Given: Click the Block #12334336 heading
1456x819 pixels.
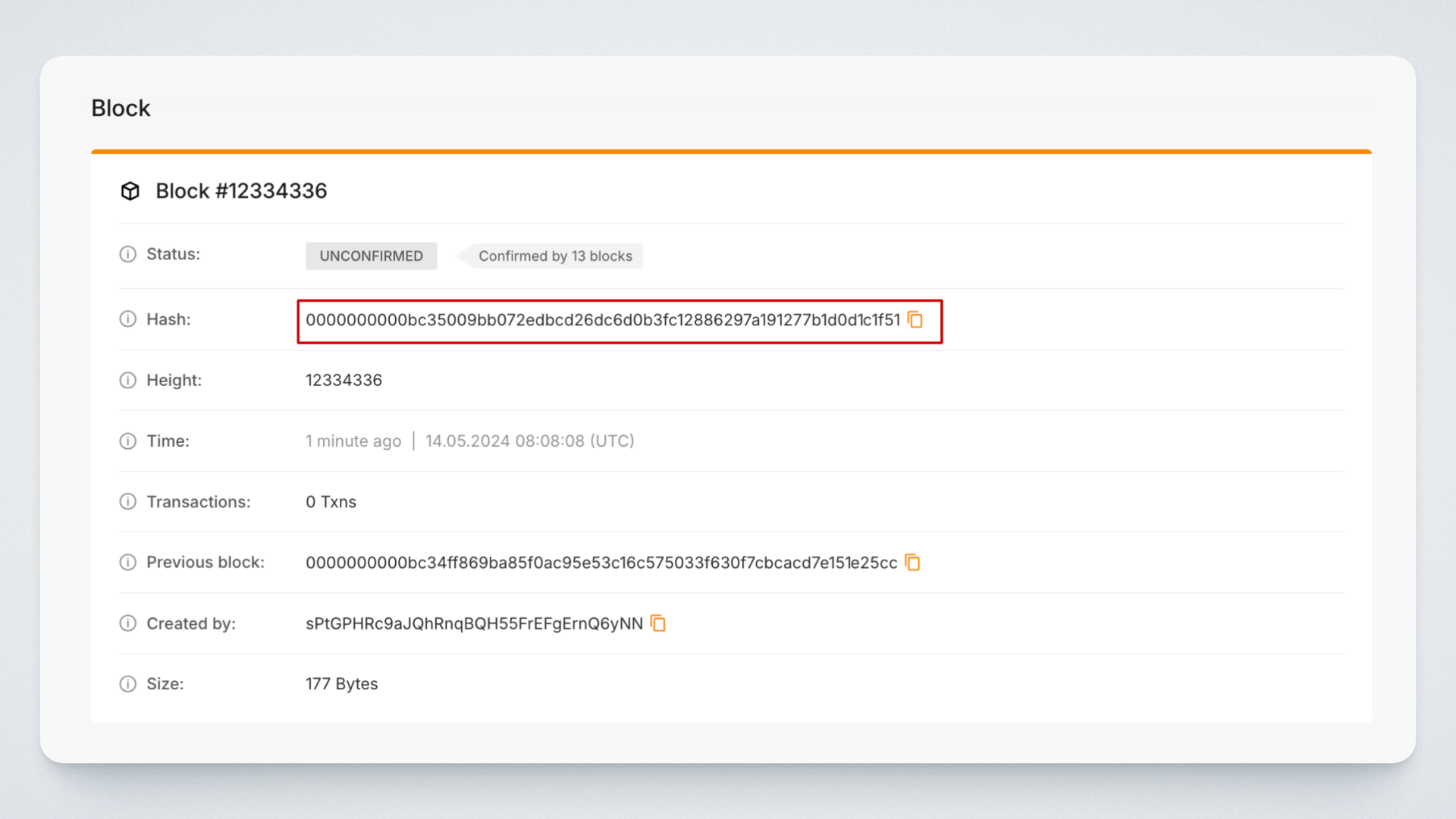Looking at the screenshot, I should point(241,191).
